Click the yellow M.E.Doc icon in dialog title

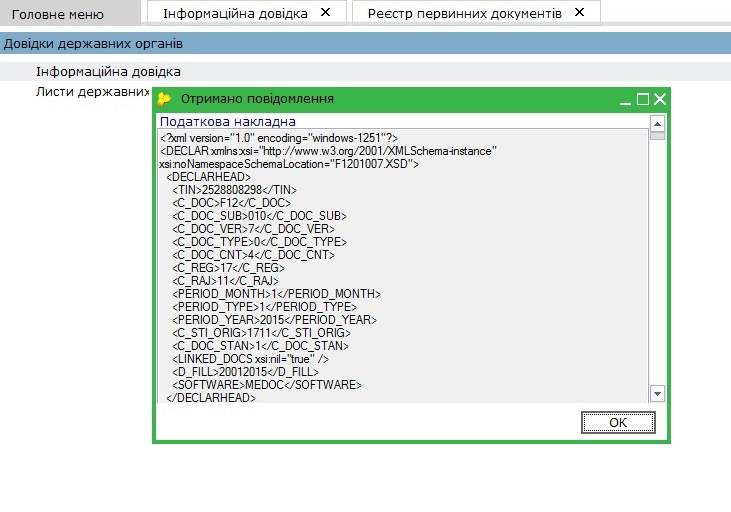click(x=165, y=99)
